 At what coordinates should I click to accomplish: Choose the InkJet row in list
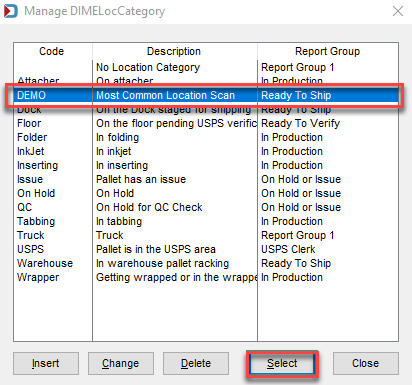tap(206, 151)
